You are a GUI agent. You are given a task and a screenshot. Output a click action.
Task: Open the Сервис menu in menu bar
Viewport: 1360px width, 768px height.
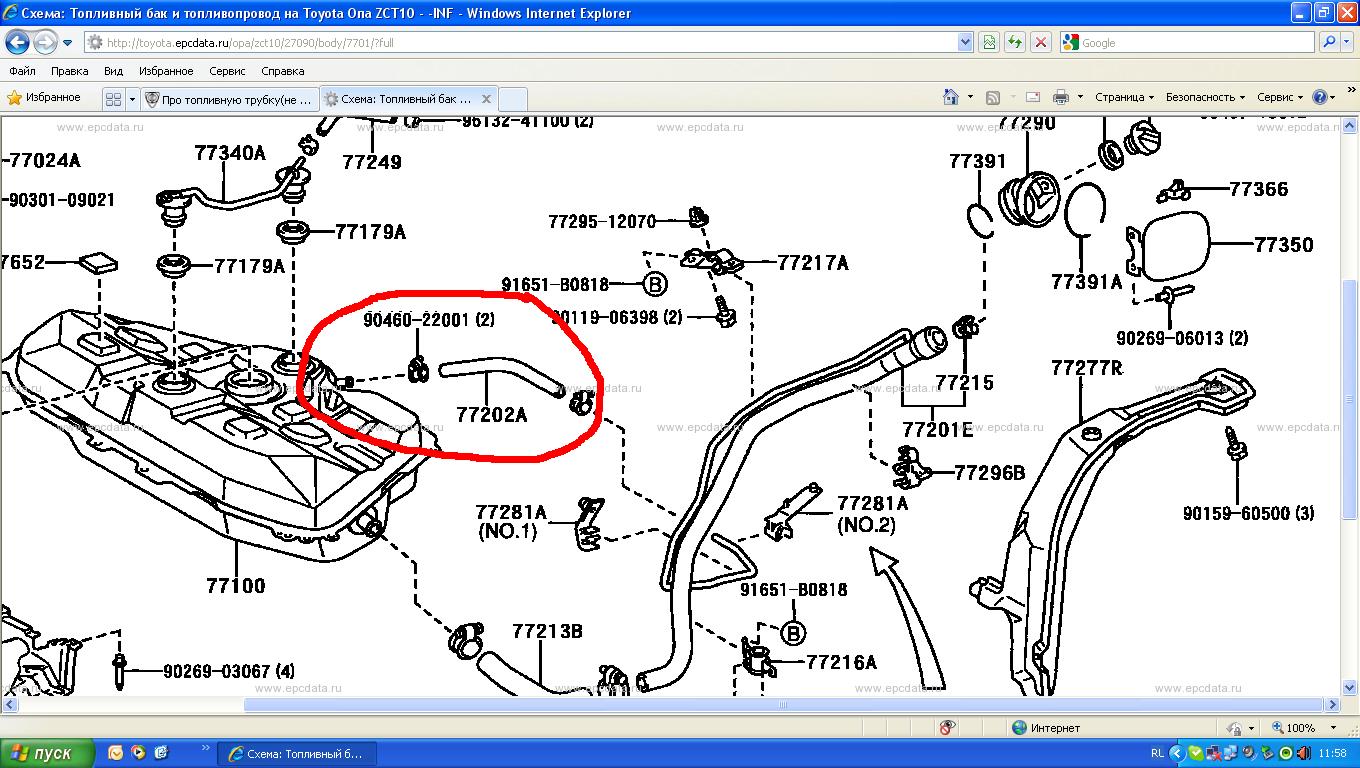coord(227,71)
